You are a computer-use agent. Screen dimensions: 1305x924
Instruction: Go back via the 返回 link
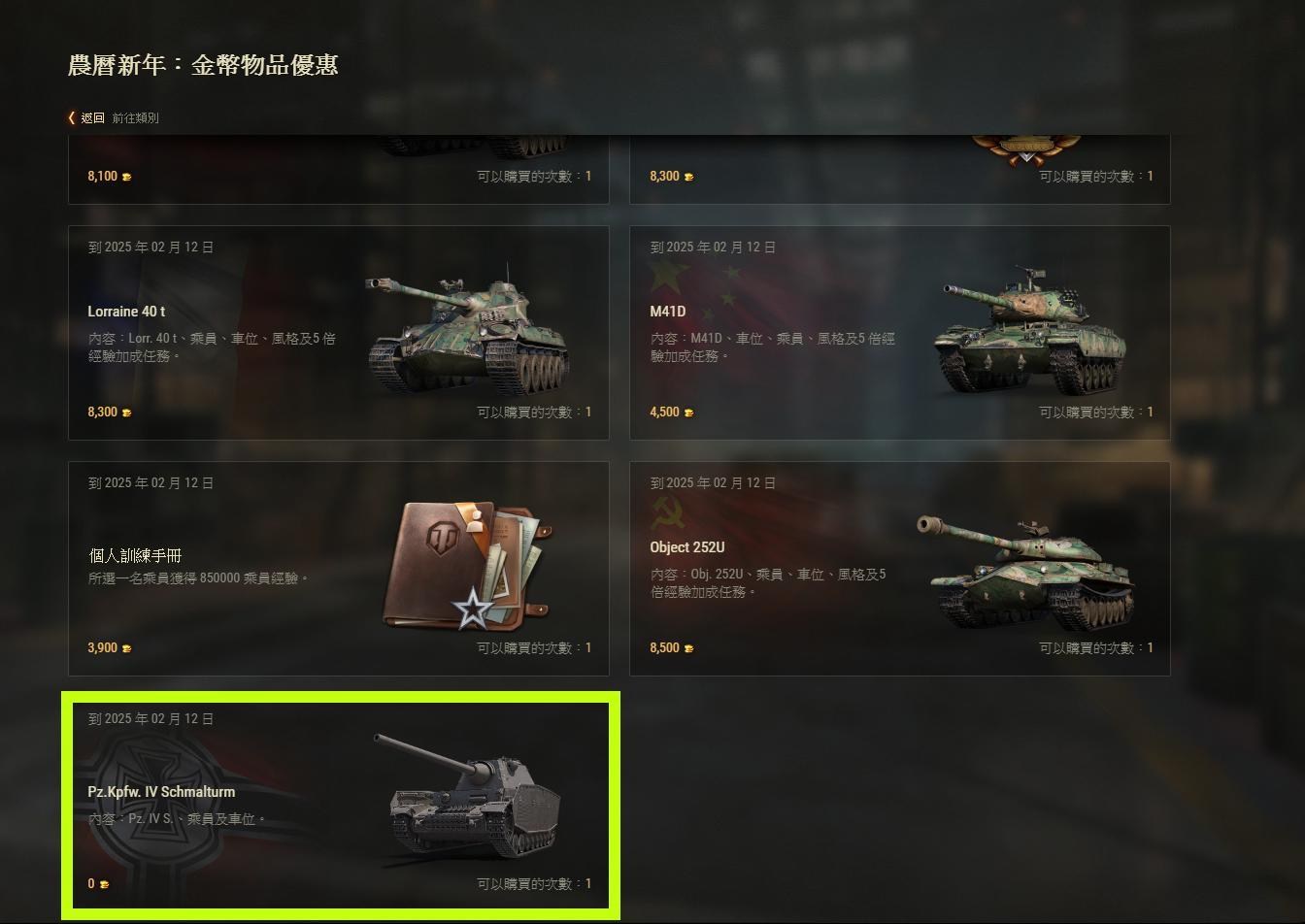pos(92,117)
